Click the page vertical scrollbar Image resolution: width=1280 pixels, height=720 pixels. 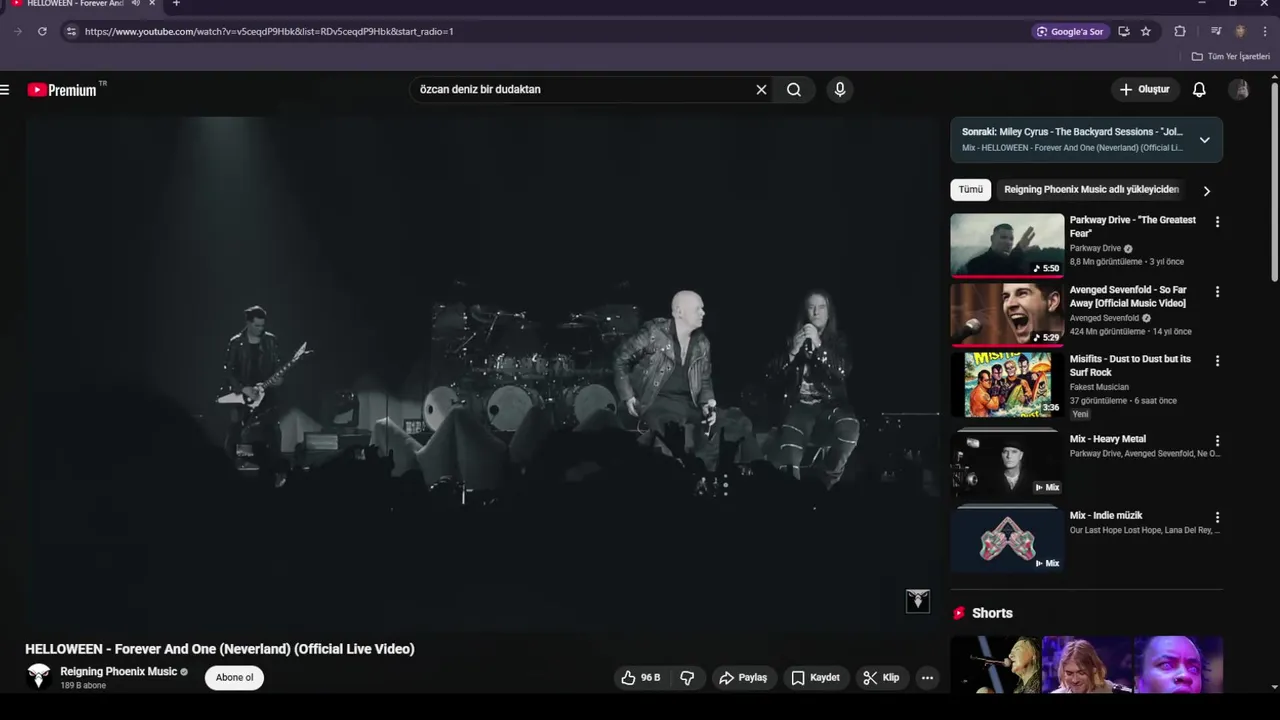(x=1274, y=180)
